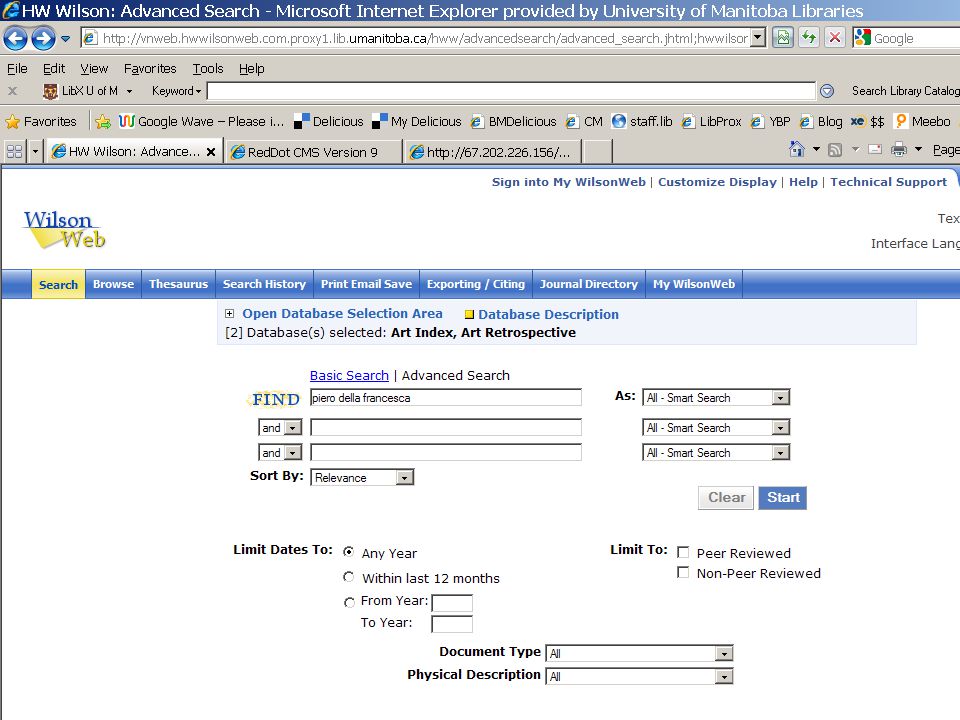Select the Any Year radio button
960x720 pixels.
[x=348, y=552]
